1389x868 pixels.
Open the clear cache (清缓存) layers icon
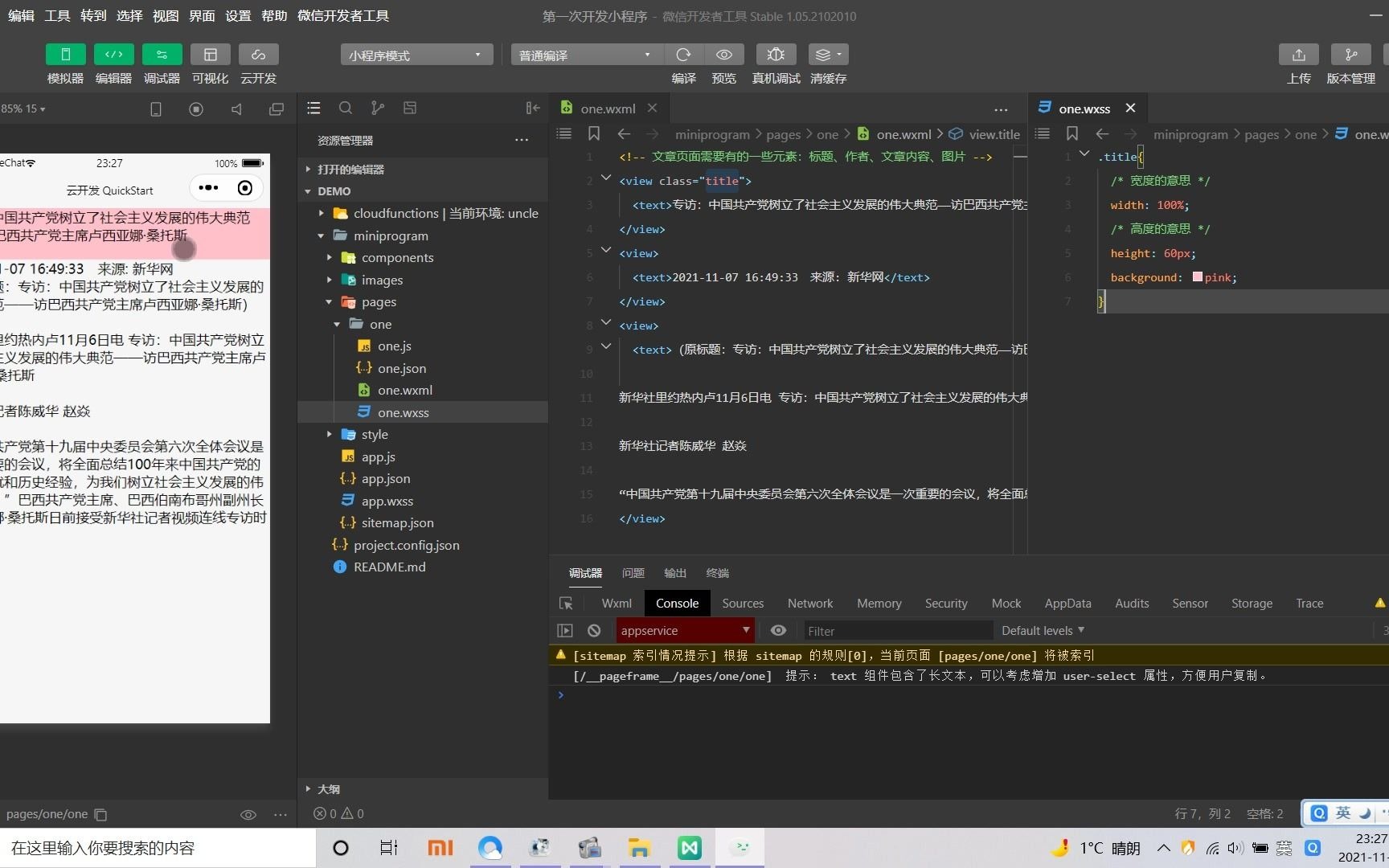(x=828, y=54)
